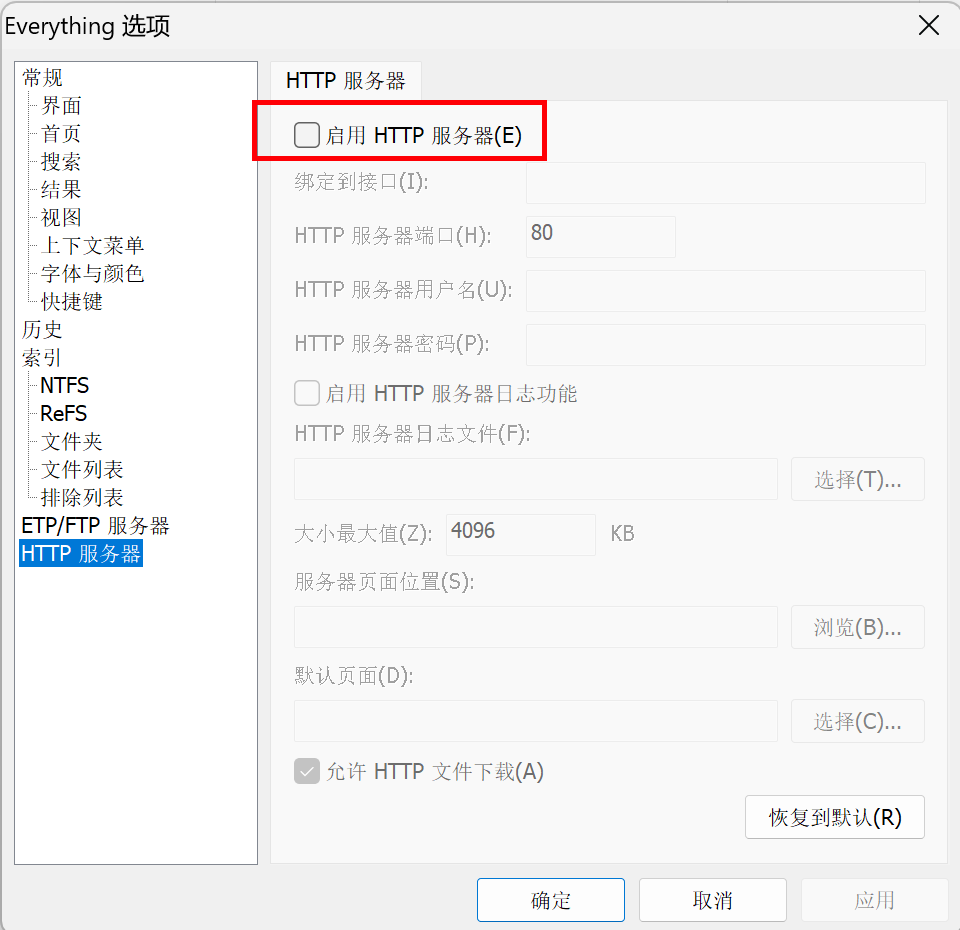The image size is (960, 930).
Task: Open the 上下文菜单 settings
Action: [92, 246]
